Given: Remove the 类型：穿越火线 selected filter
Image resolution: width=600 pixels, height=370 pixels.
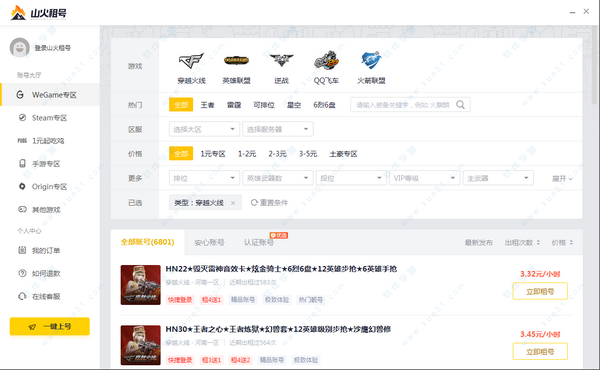Looking at the screenshot, I should click(233, 203).
